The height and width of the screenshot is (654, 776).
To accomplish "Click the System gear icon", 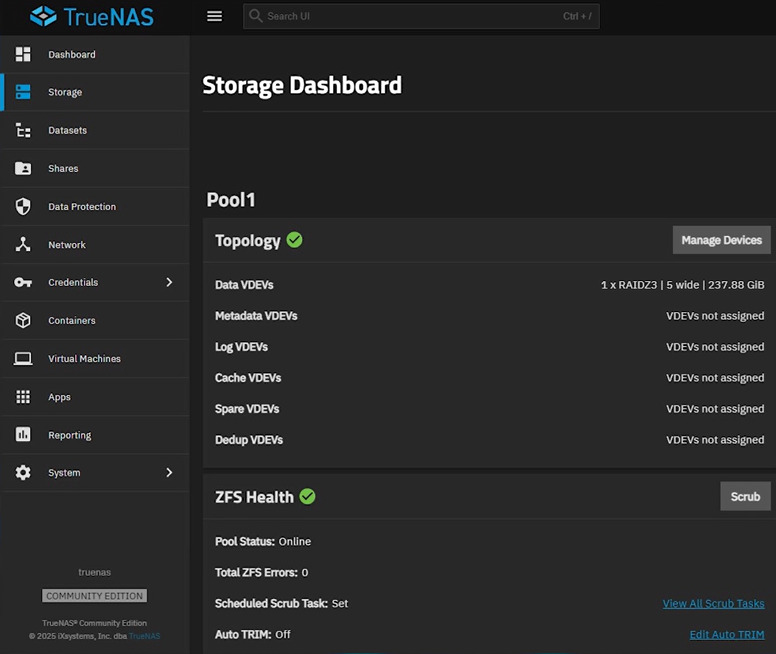I will tap(23, 472).
